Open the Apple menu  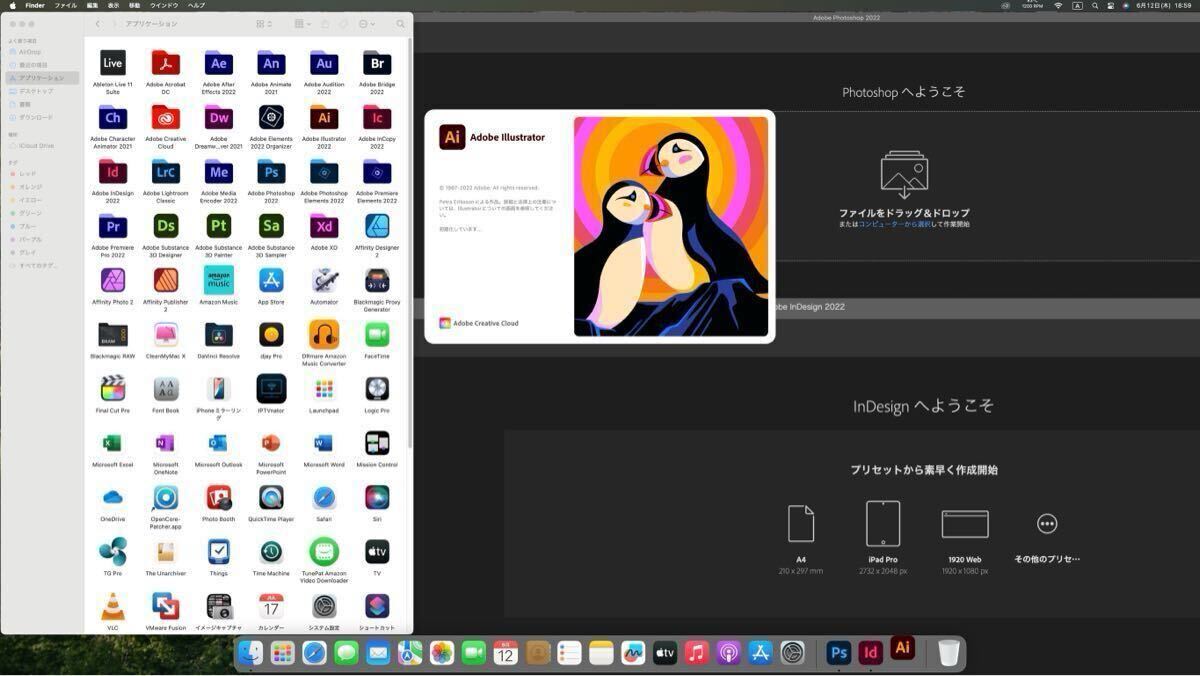(12, 5)
